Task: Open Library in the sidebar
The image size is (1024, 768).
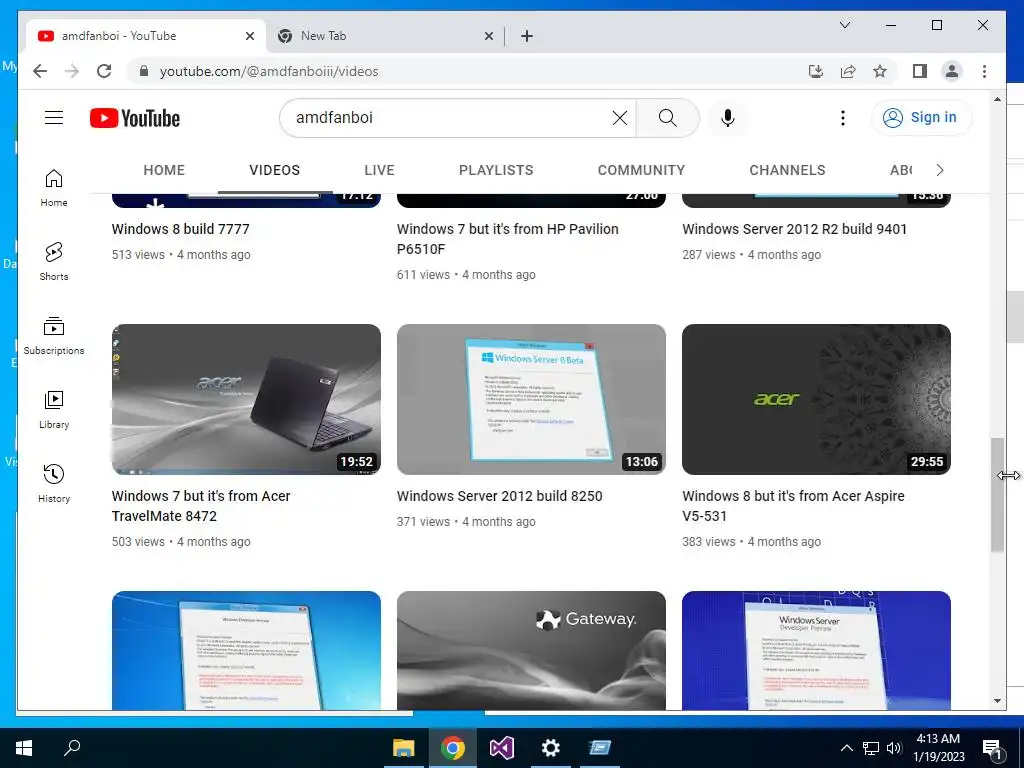Action: [54, 409]
